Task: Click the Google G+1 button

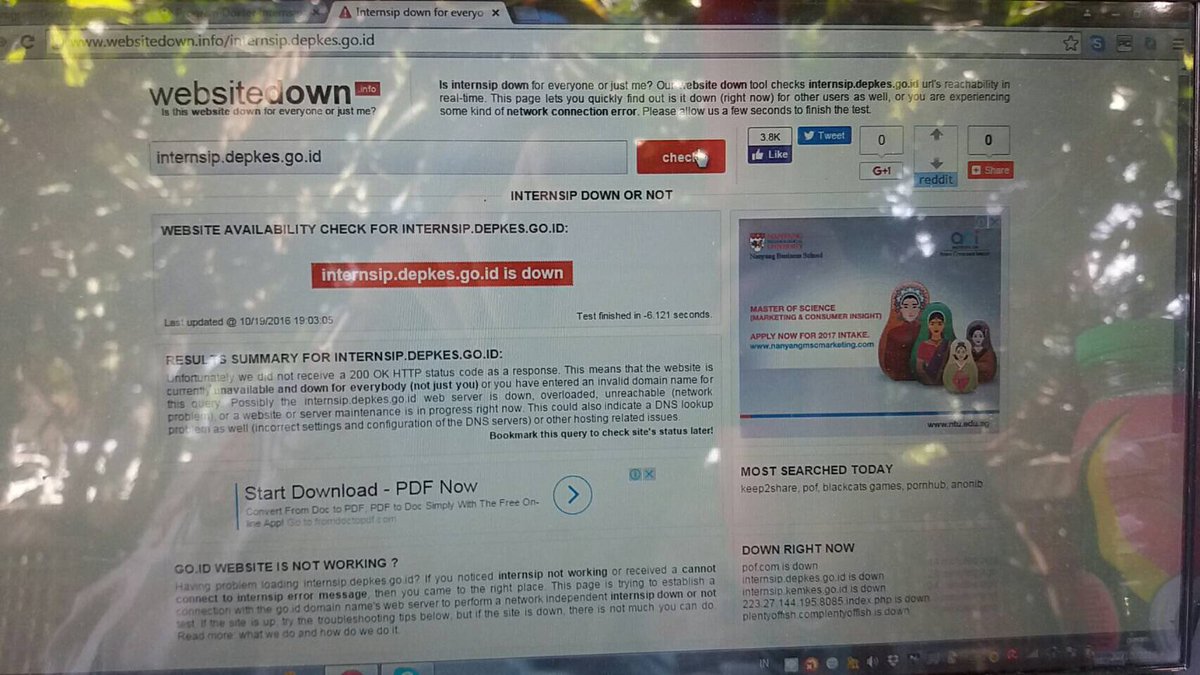Action: pyautogui.click(x=881, y=171)
